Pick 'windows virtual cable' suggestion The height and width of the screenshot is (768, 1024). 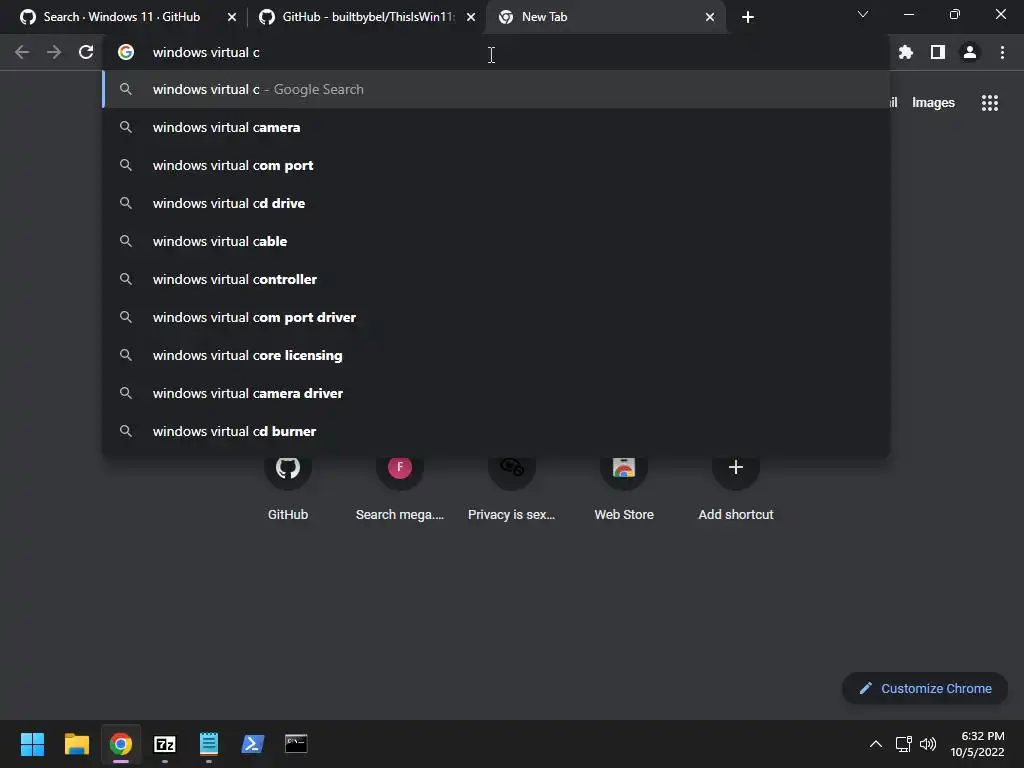point(496,241)
